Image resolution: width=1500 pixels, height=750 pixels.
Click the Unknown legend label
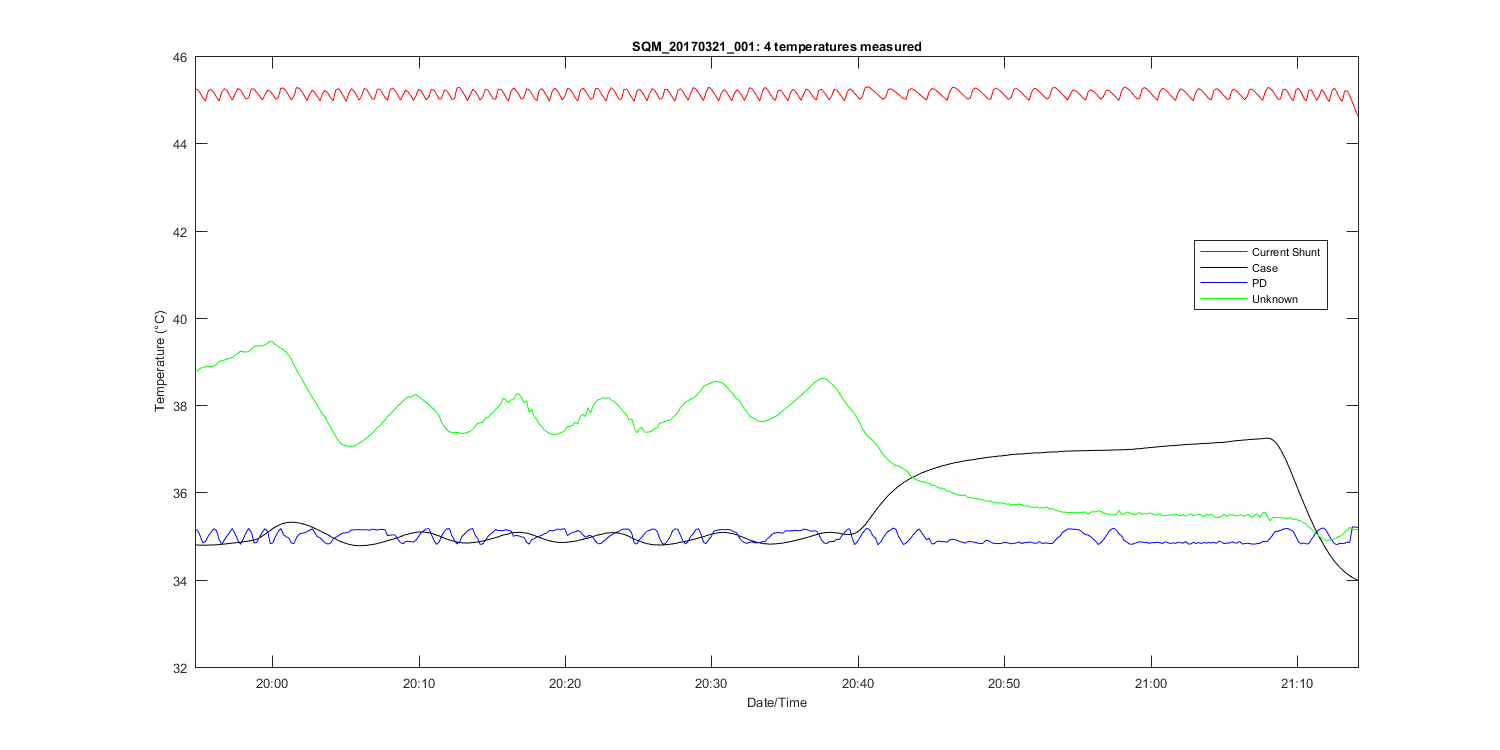click(1274, 299)
